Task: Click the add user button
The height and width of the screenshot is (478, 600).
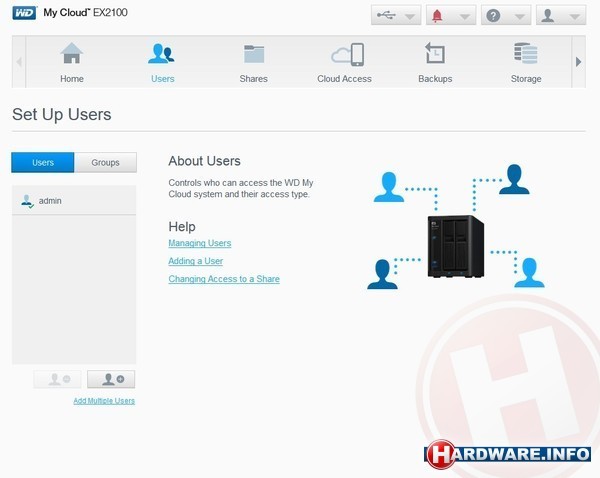Action: 111,379
